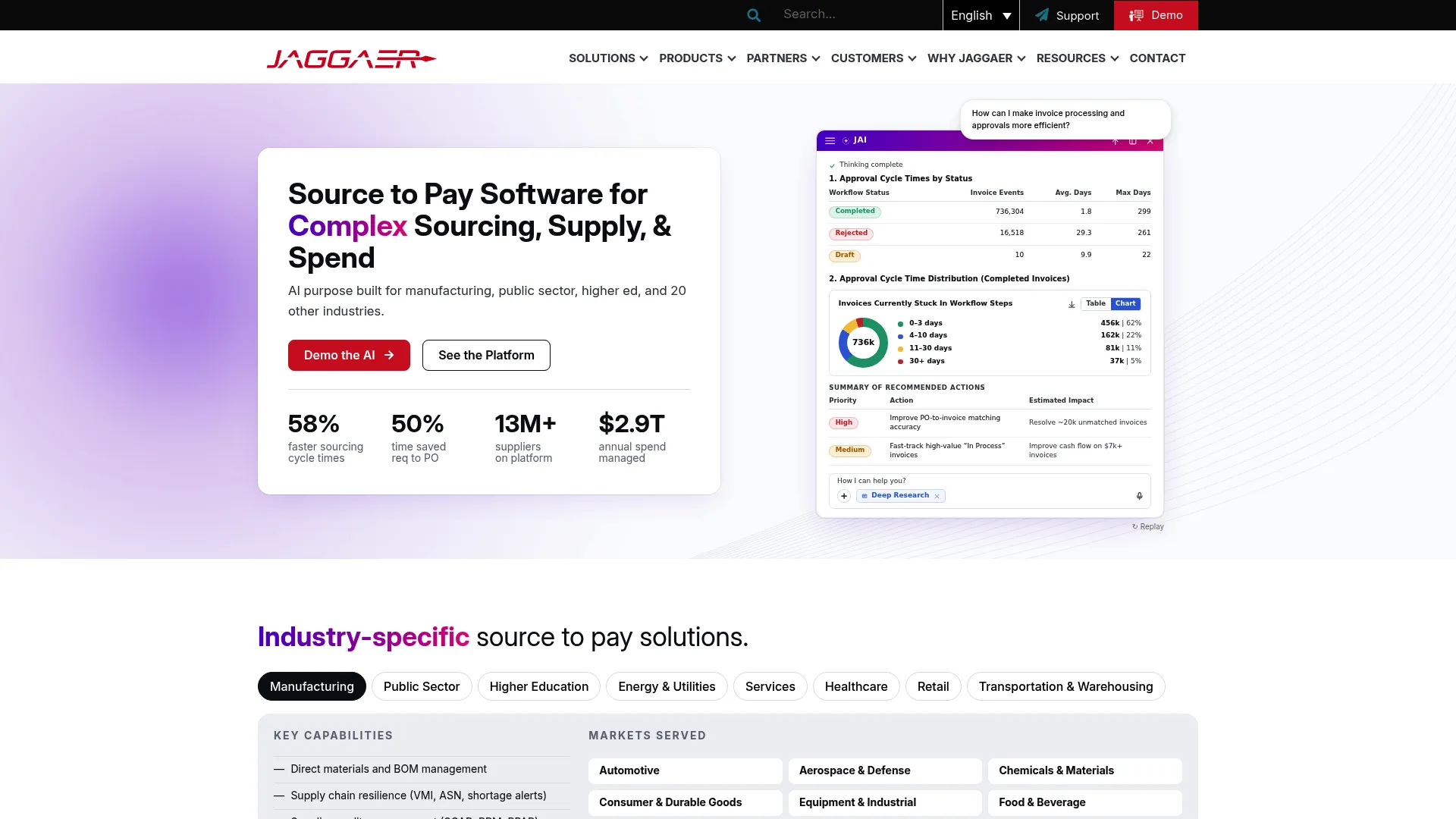The image size is (1456, 819).
Task: Click the download icon beside Table toggle
Action: click(x=1072, y=304)
